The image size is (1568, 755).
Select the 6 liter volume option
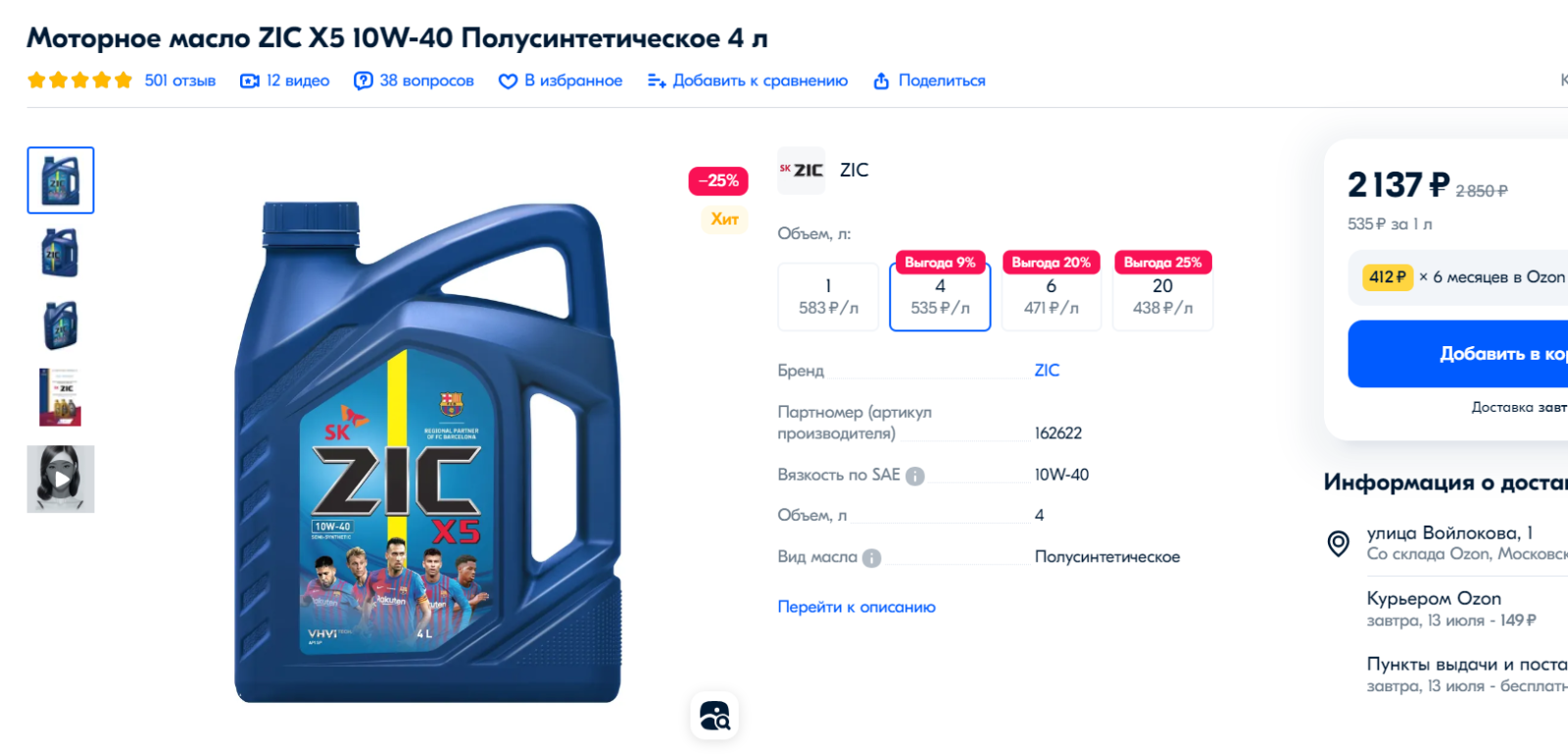click(x=1052, y=297)
